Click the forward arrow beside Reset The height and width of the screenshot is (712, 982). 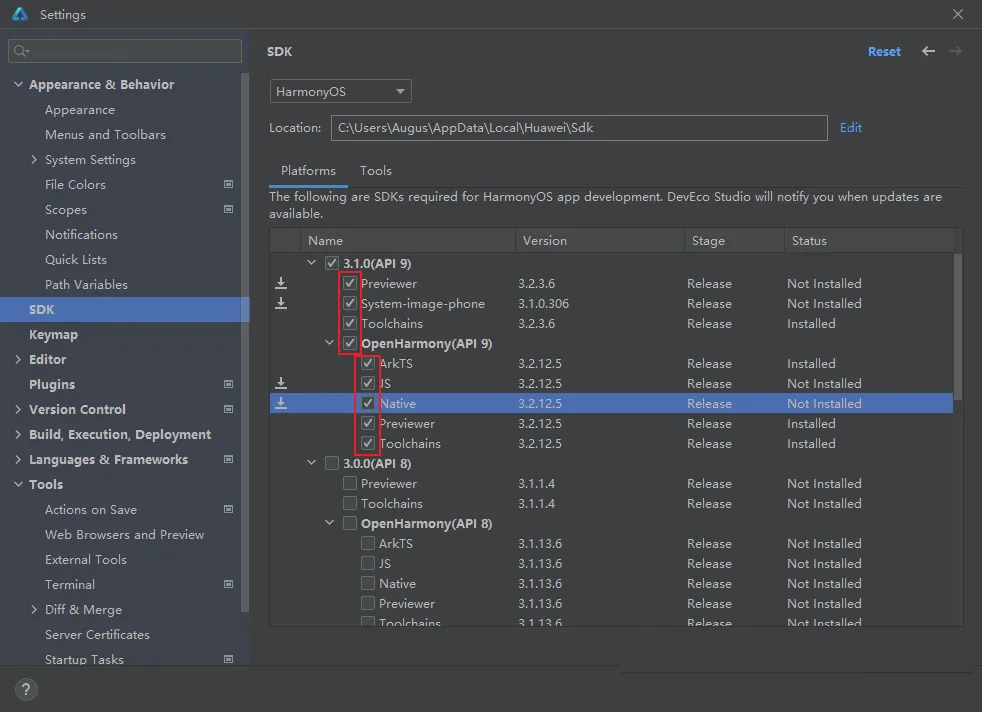955,51
